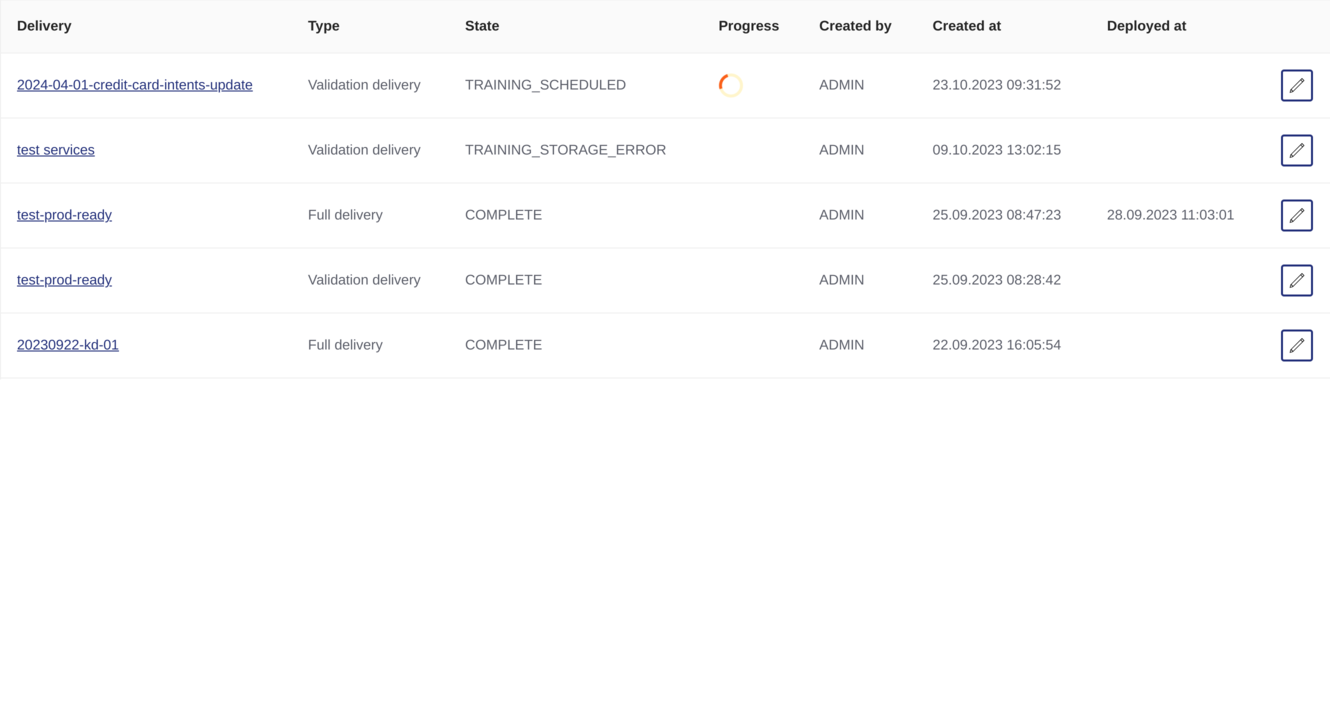Click the Delivery column header

pos(44,26)
